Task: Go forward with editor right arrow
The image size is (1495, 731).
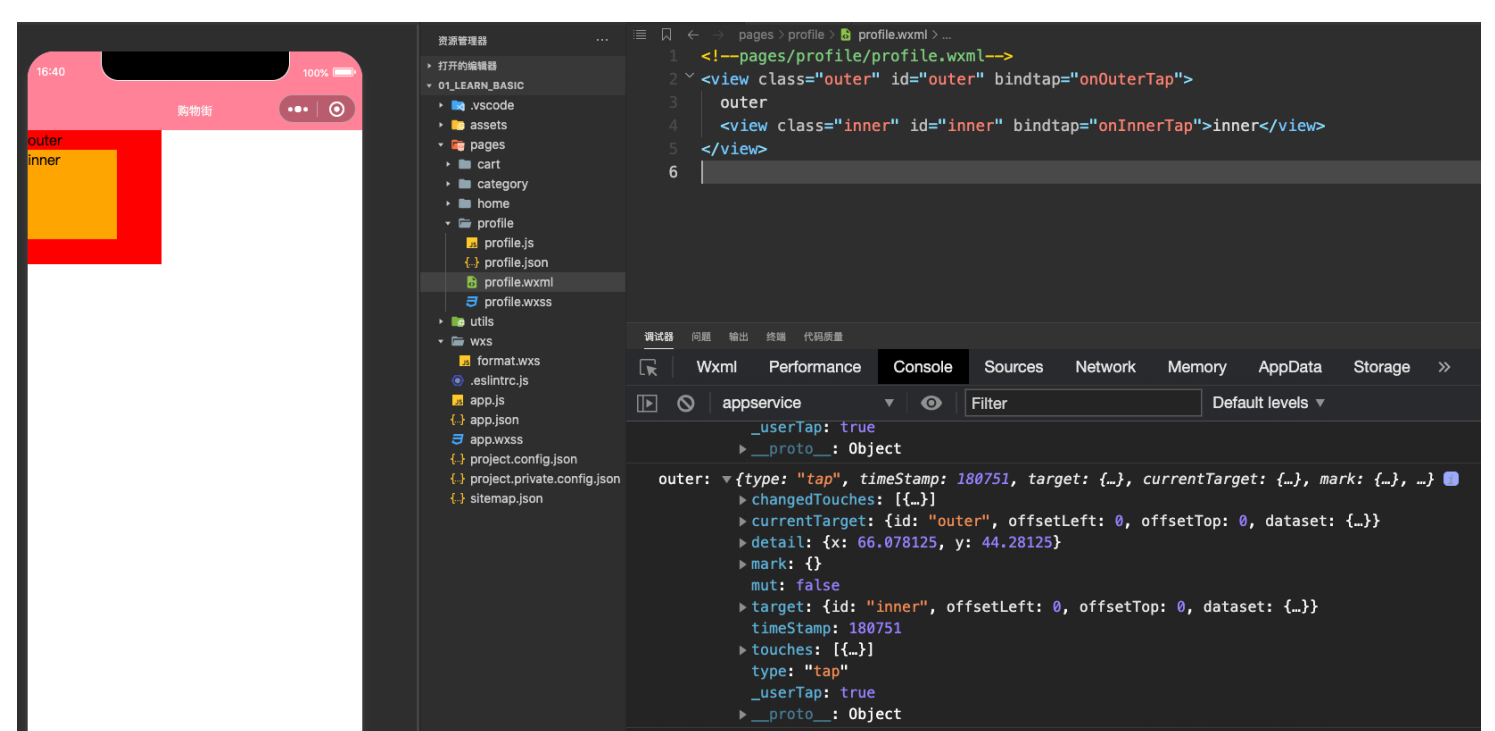Action: click(718, 35)
